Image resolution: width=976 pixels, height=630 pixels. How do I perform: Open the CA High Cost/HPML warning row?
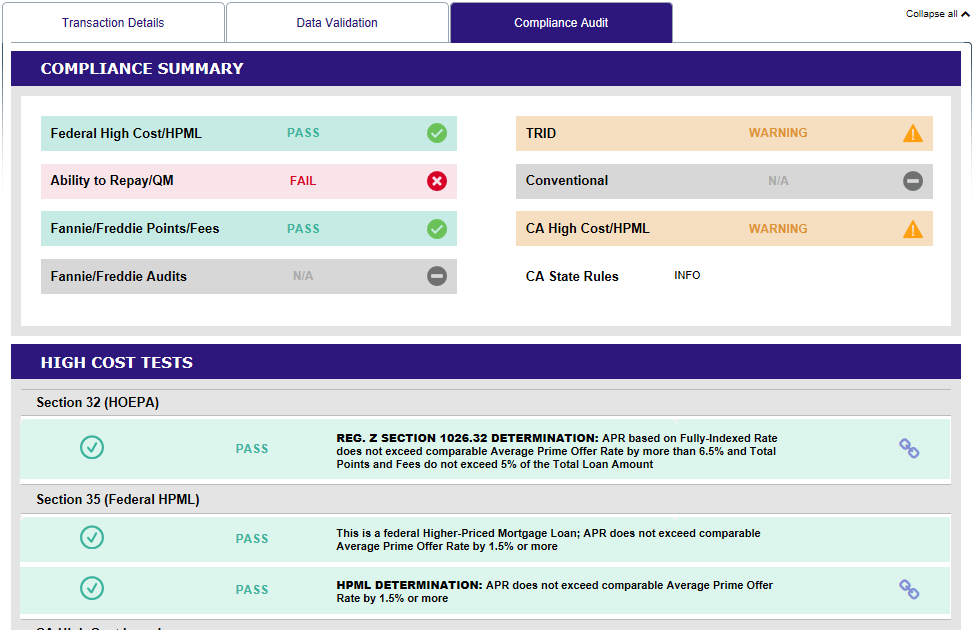click(x=725, y=228)
